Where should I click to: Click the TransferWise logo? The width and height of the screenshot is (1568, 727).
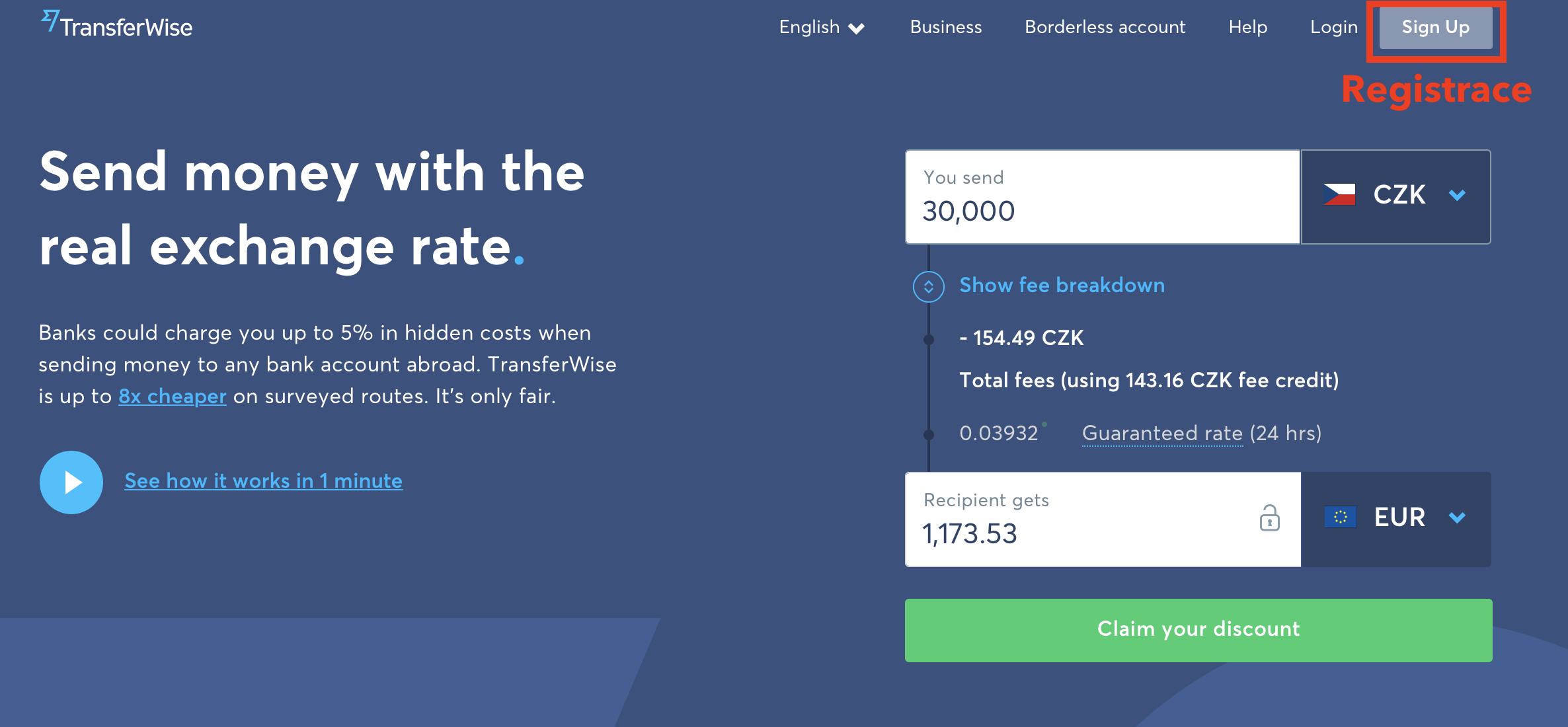coord(116,25)
